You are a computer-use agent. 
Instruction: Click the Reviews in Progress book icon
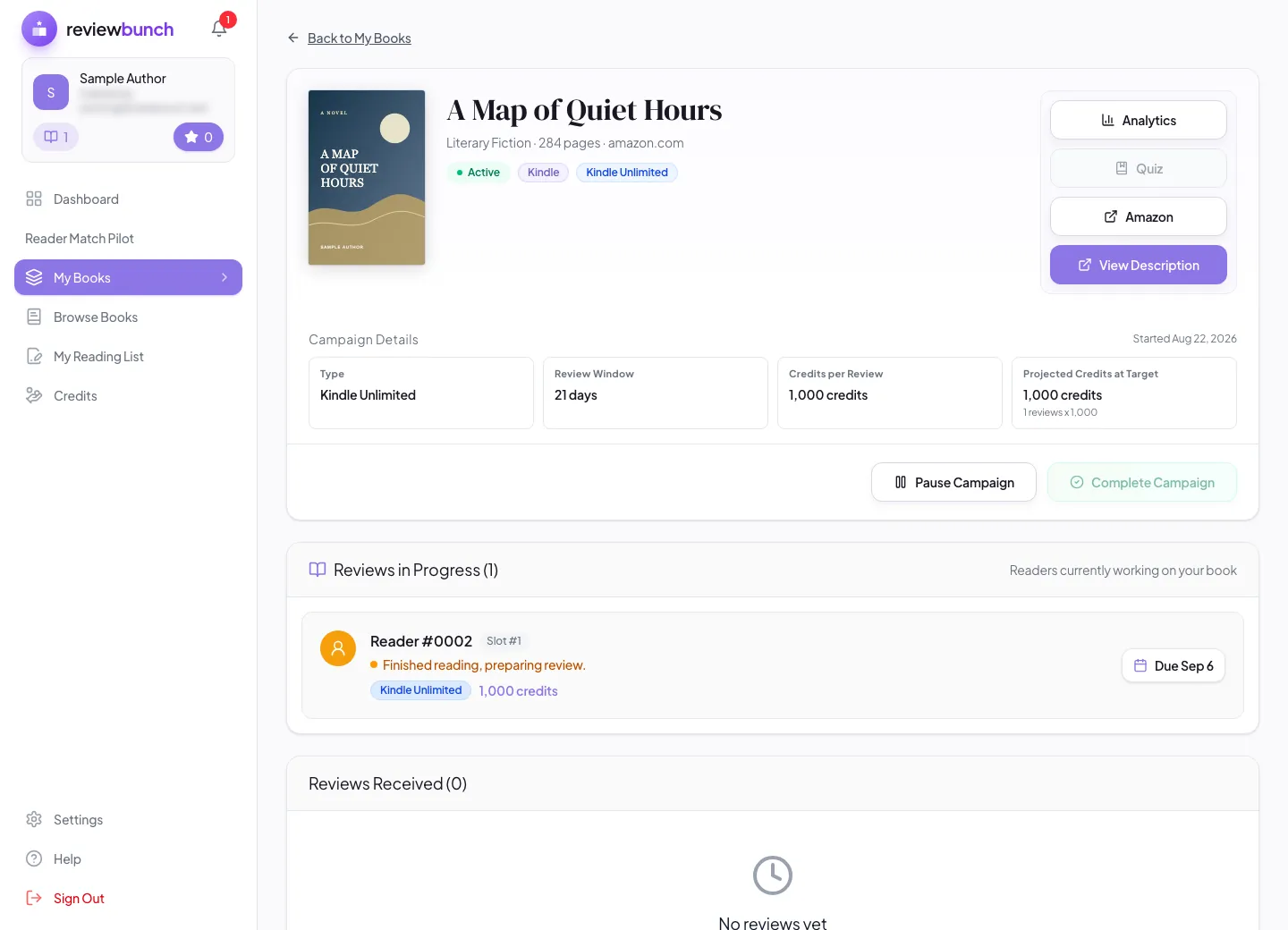click(x=318, y=570)
